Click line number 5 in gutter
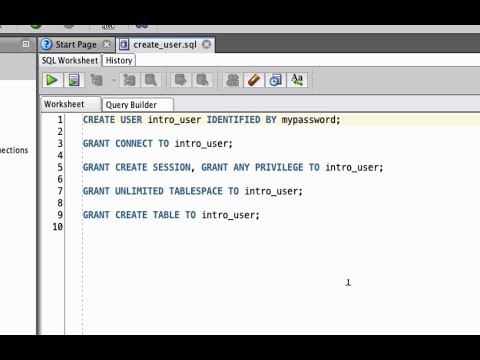Viewport: 480px width, 360px height. [60, 167]
